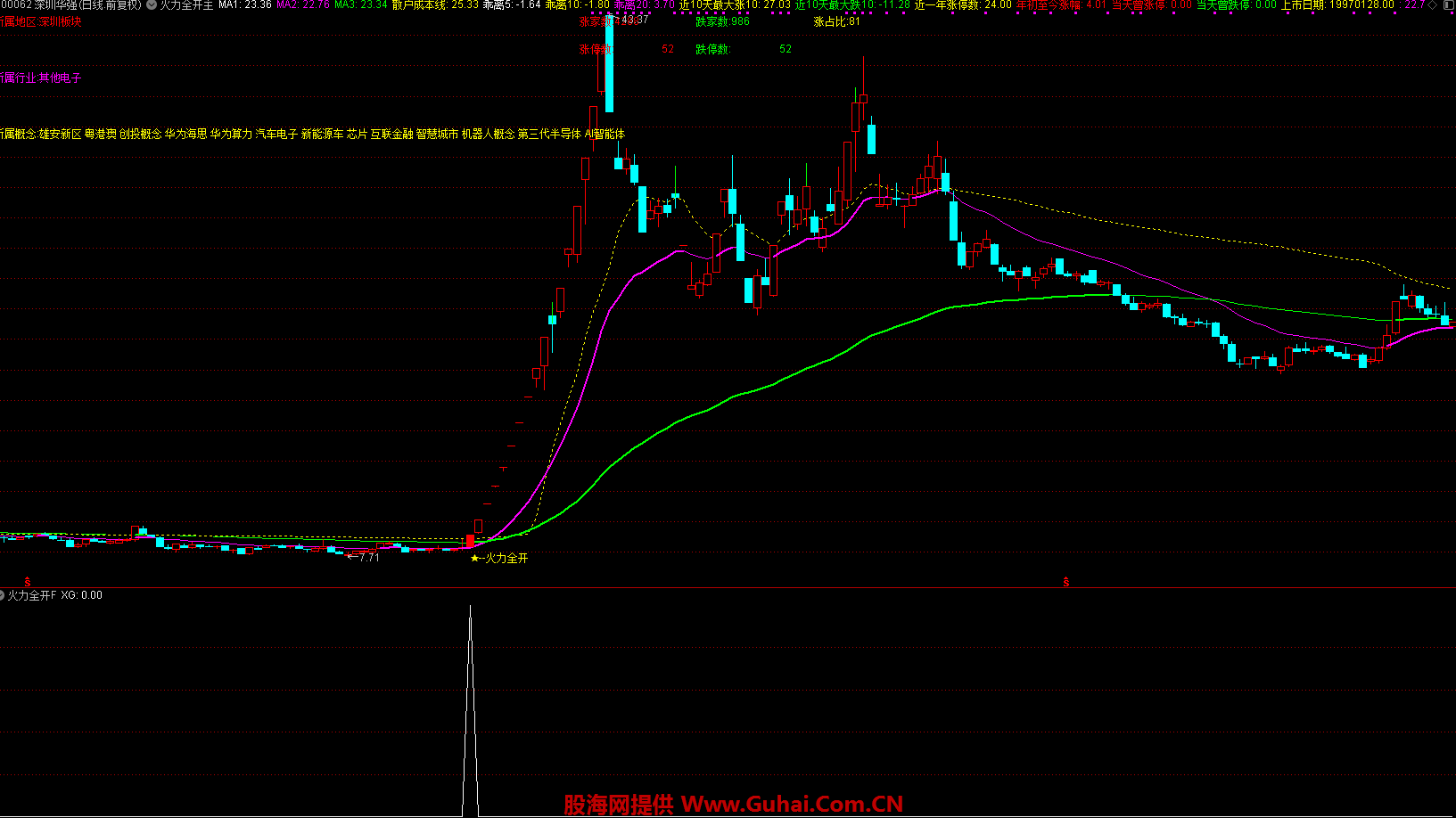Click the white XG signal spike

point(470,710)
